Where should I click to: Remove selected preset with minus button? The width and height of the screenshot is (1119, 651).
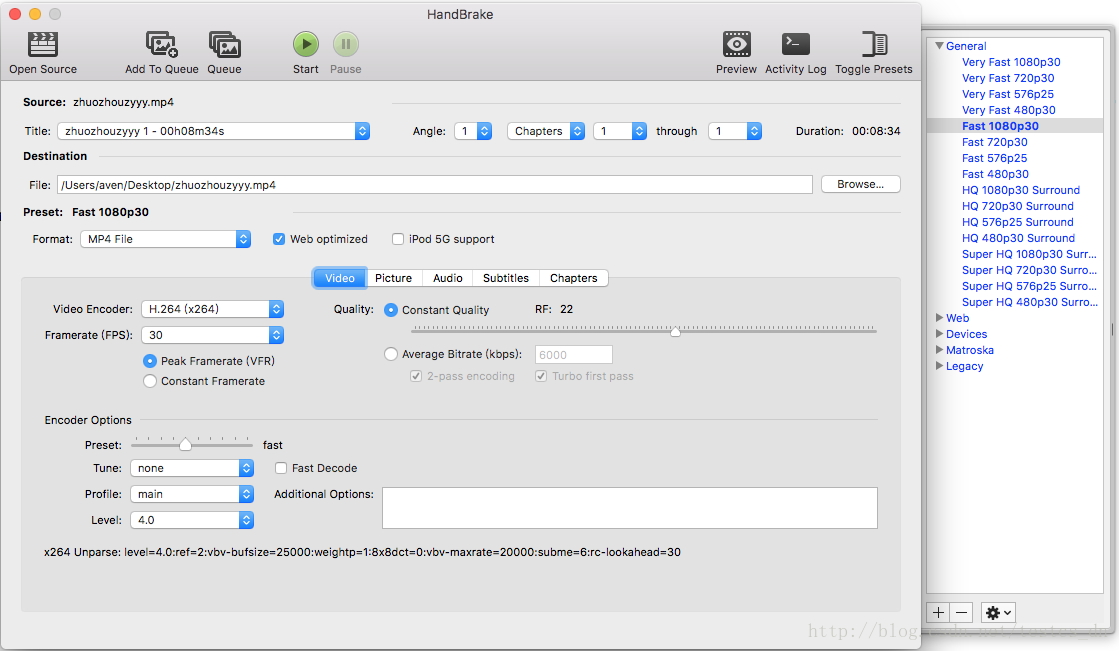pyautogui.click(x=961, y=612)
